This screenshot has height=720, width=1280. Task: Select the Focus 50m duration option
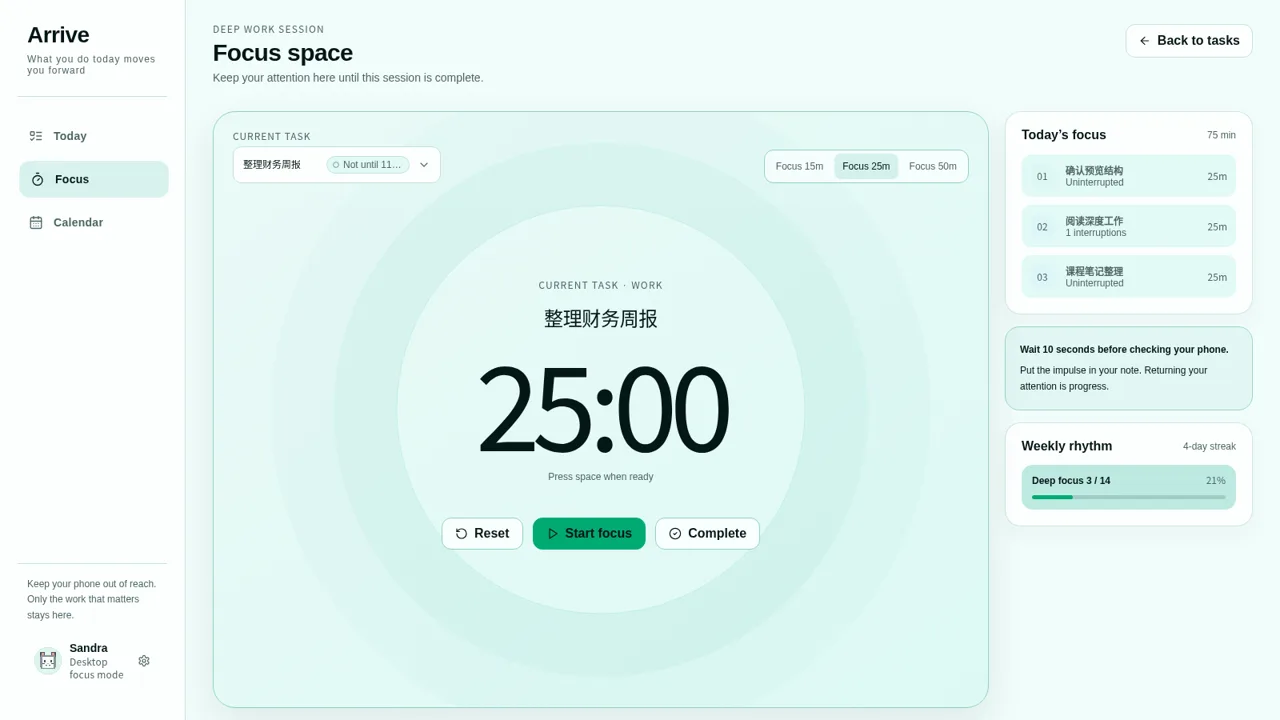[933, 166]
